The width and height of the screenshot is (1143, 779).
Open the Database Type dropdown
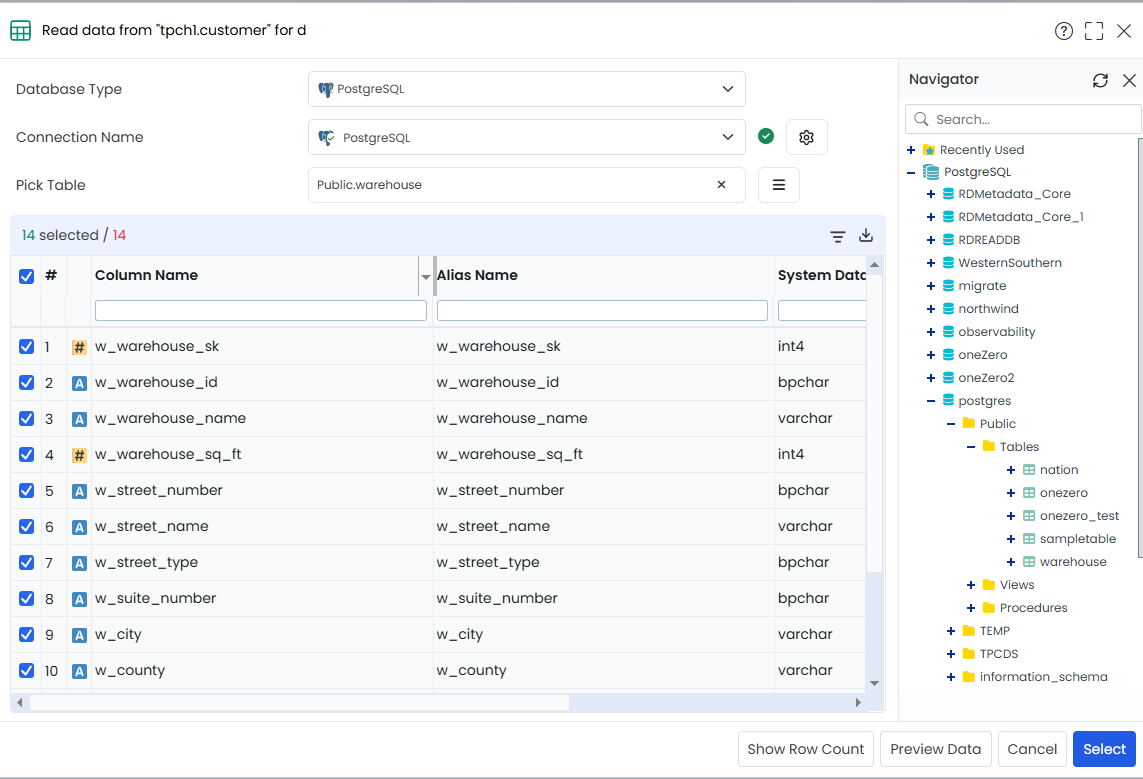(x=526, y=89)
